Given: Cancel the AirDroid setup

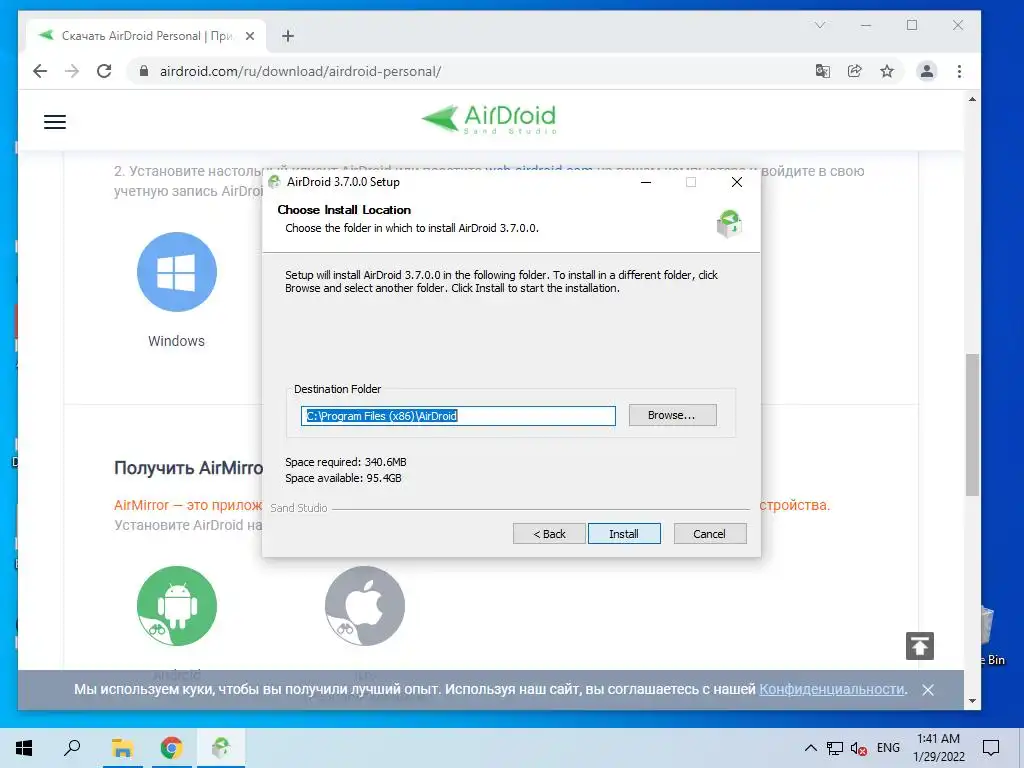Looking at the screenshot, I should (x=709, y=534).
